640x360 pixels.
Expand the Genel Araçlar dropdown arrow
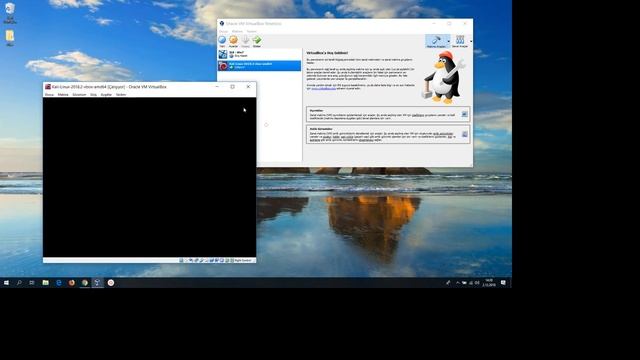tap(471, 41)
